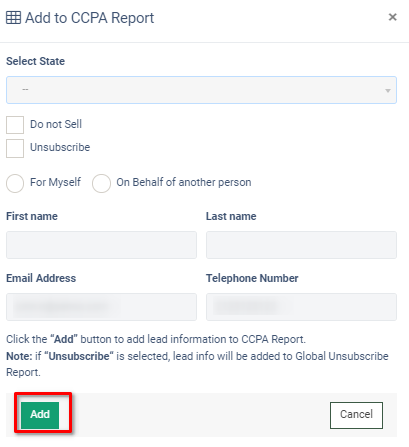This screenshot has height=447, width=409.
Task: Click the table grid icon beside the title
Action: (13, 18)
